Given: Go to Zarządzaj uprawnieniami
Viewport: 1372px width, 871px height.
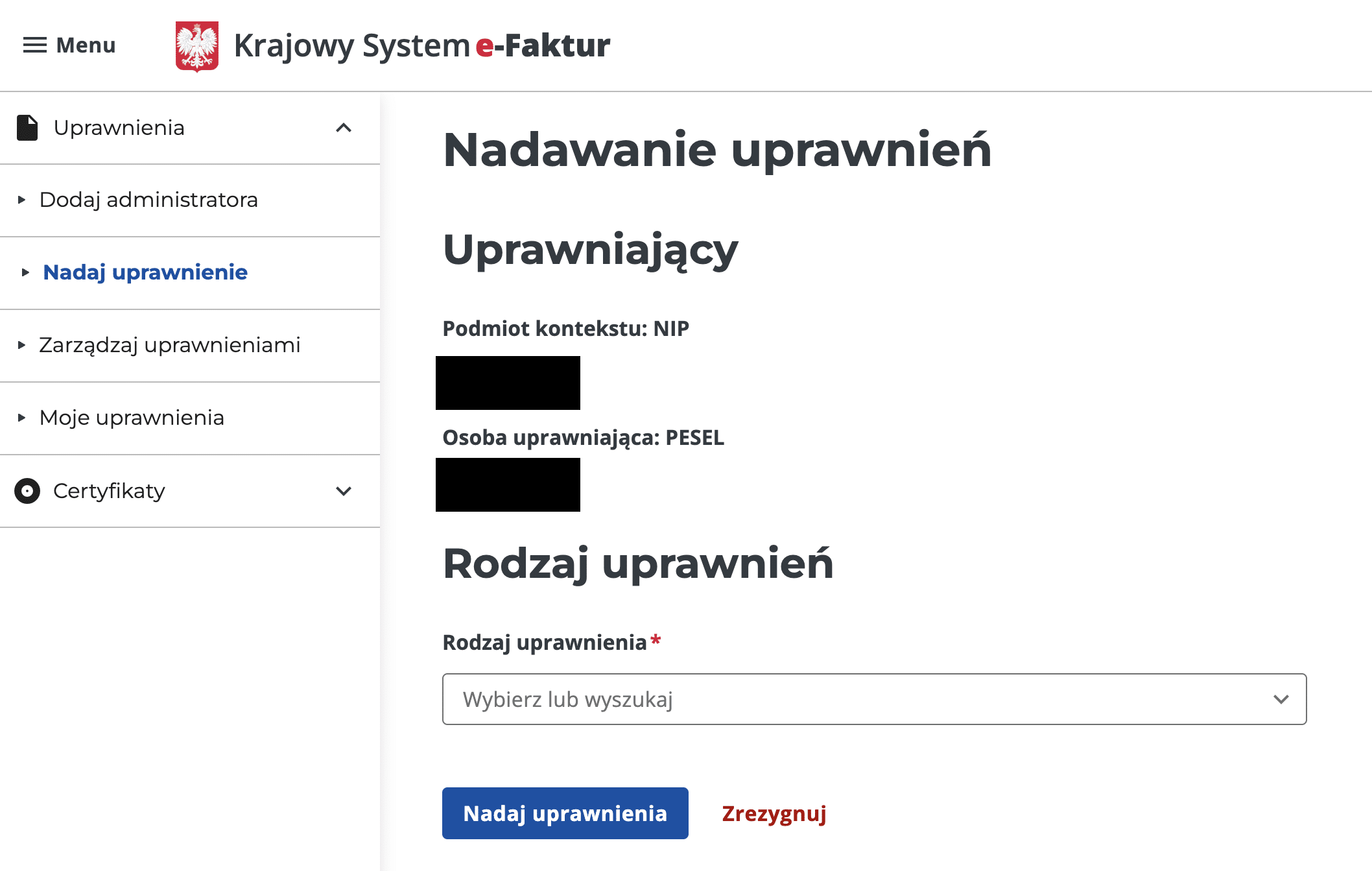Looking at the screenshot, I should click(170, 345).
